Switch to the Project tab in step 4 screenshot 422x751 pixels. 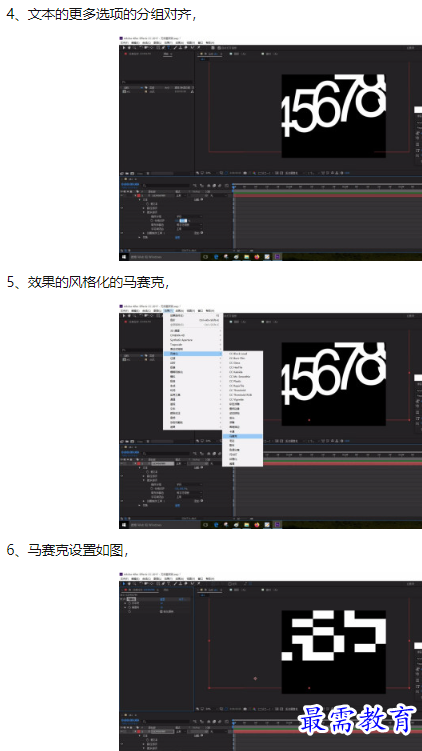pos(168,54)
